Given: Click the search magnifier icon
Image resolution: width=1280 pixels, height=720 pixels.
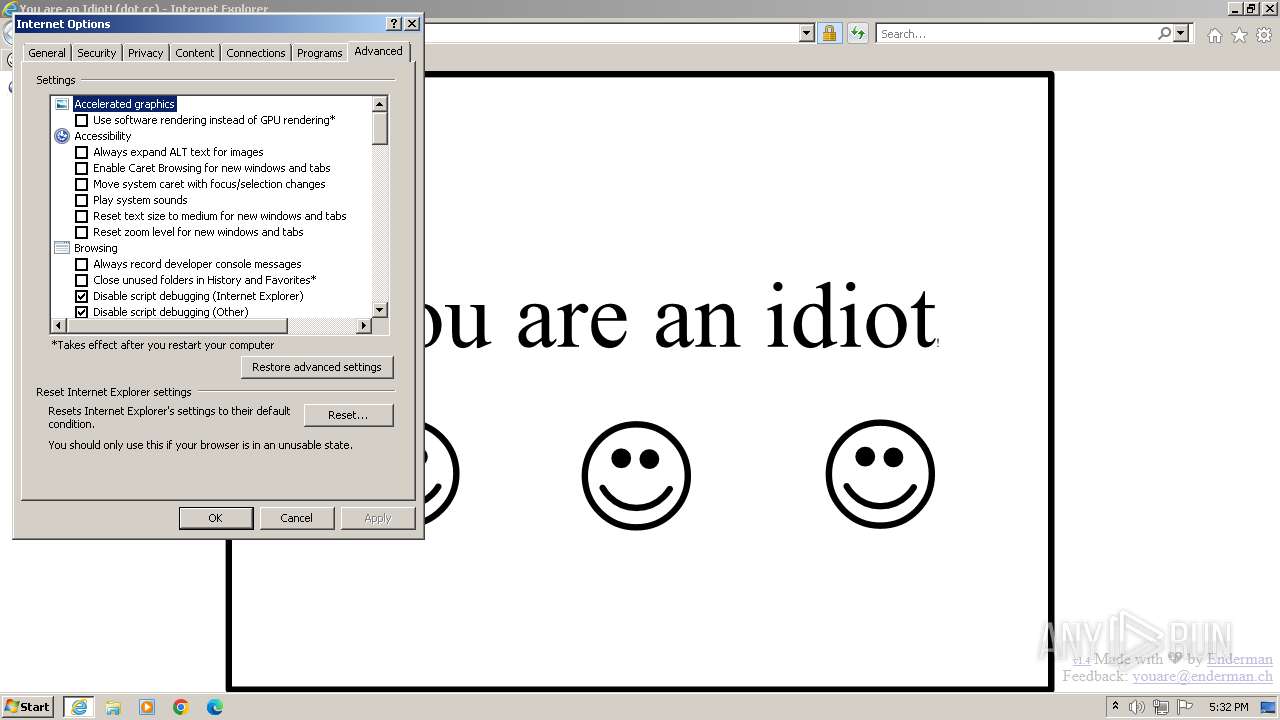Looking at the screenshot, I should pyautogui.click(x=1164, y=33).
